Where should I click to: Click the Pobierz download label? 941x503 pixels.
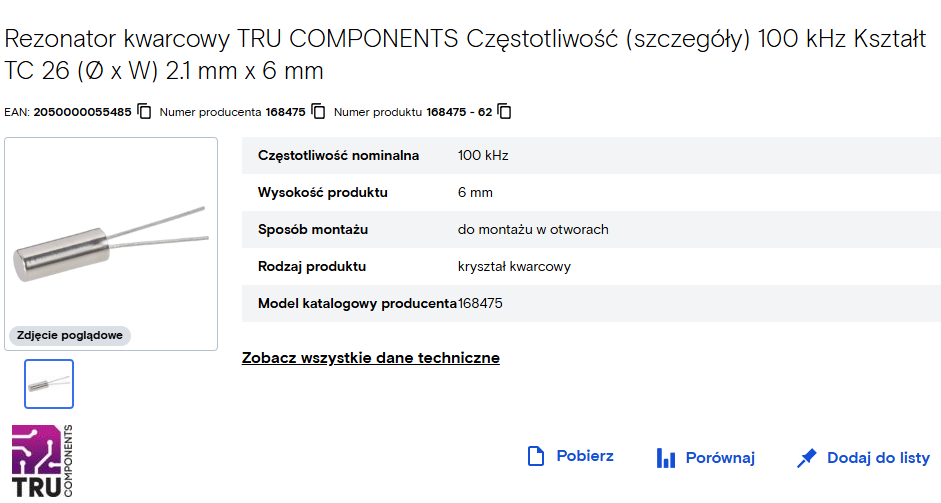point(585,456)
